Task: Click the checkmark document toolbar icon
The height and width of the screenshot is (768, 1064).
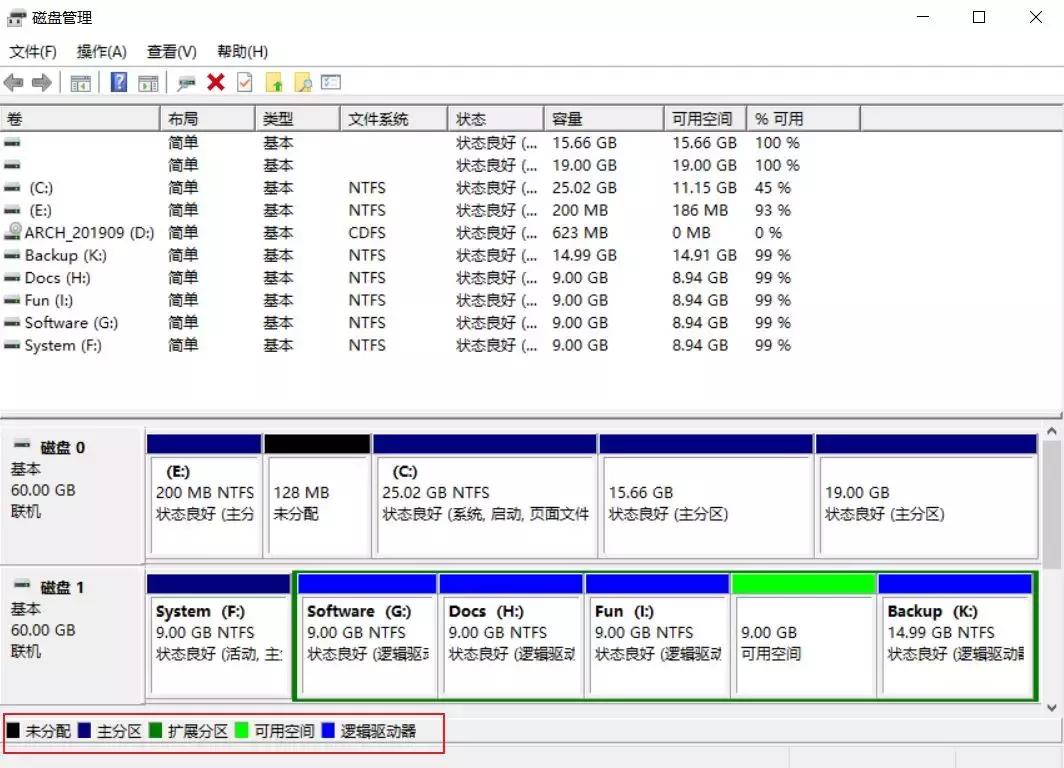Action: [x=243, y=82]
